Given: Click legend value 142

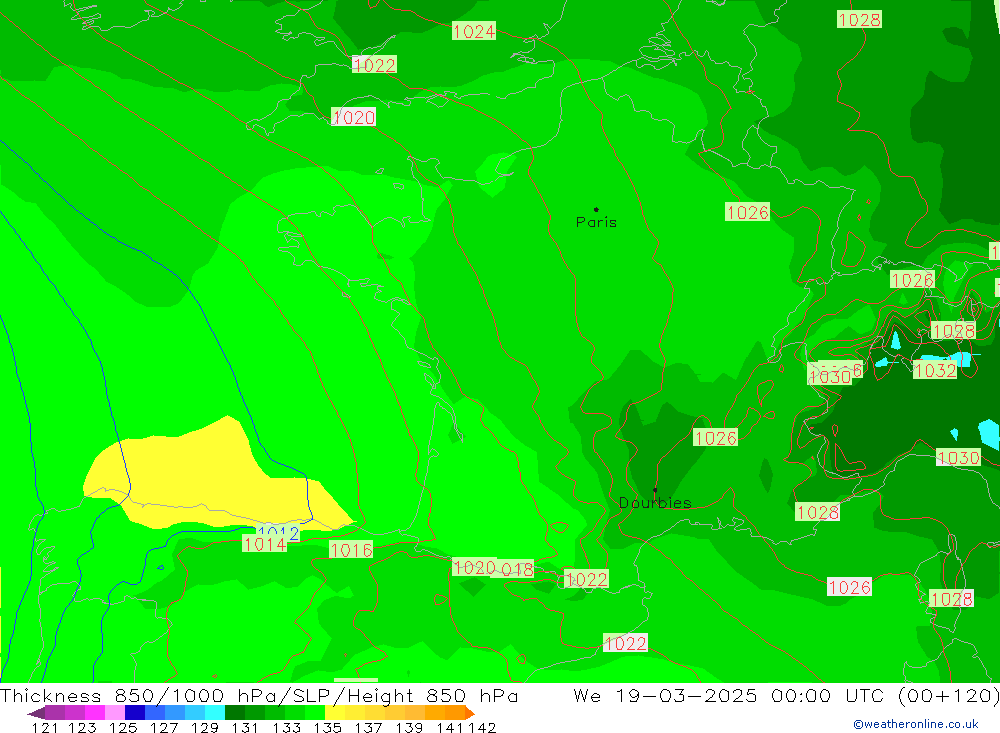Looking at the screenshot, I should tap(482, 728).
